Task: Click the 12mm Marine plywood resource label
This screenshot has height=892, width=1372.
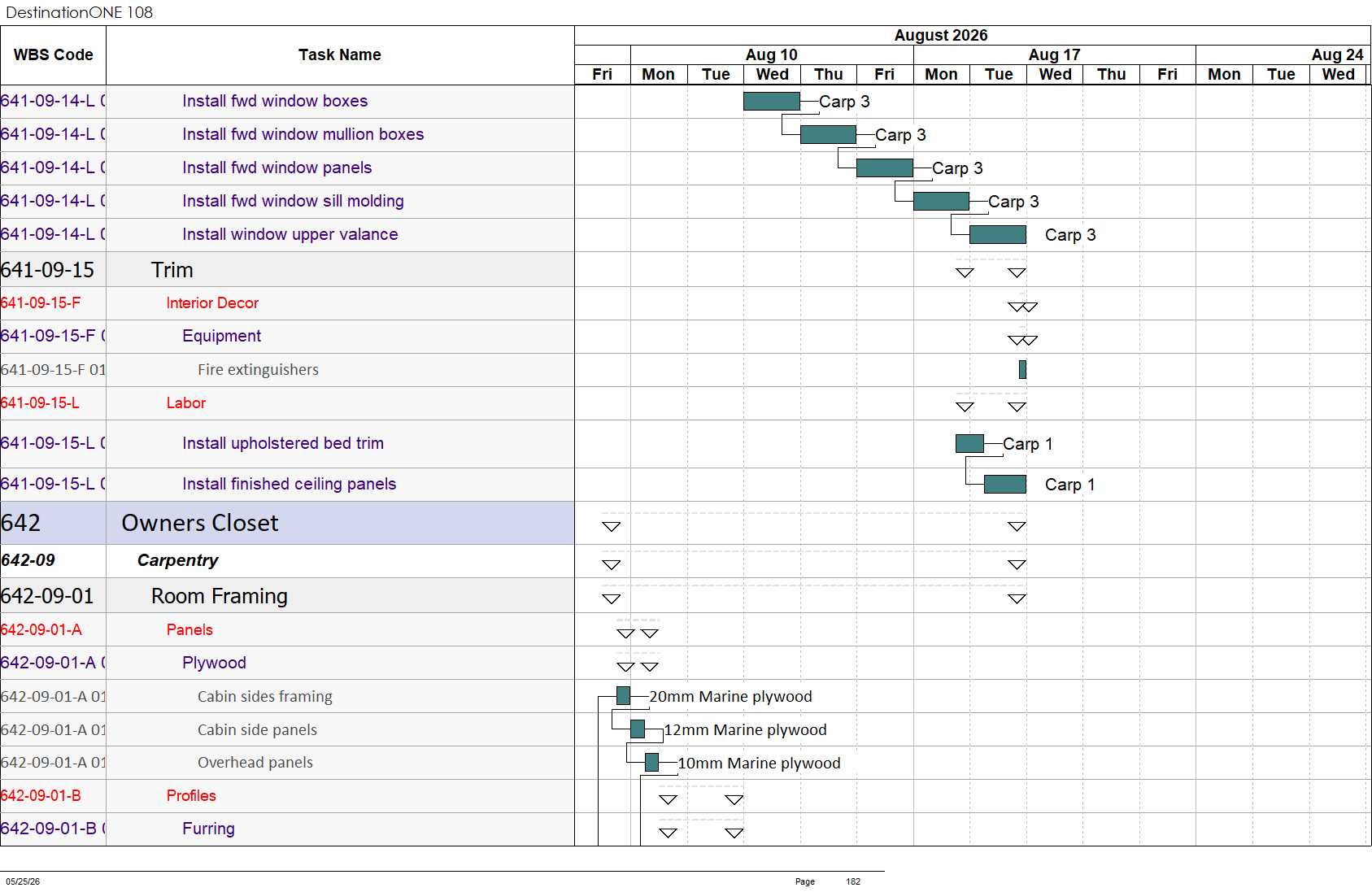Action: 745,729
